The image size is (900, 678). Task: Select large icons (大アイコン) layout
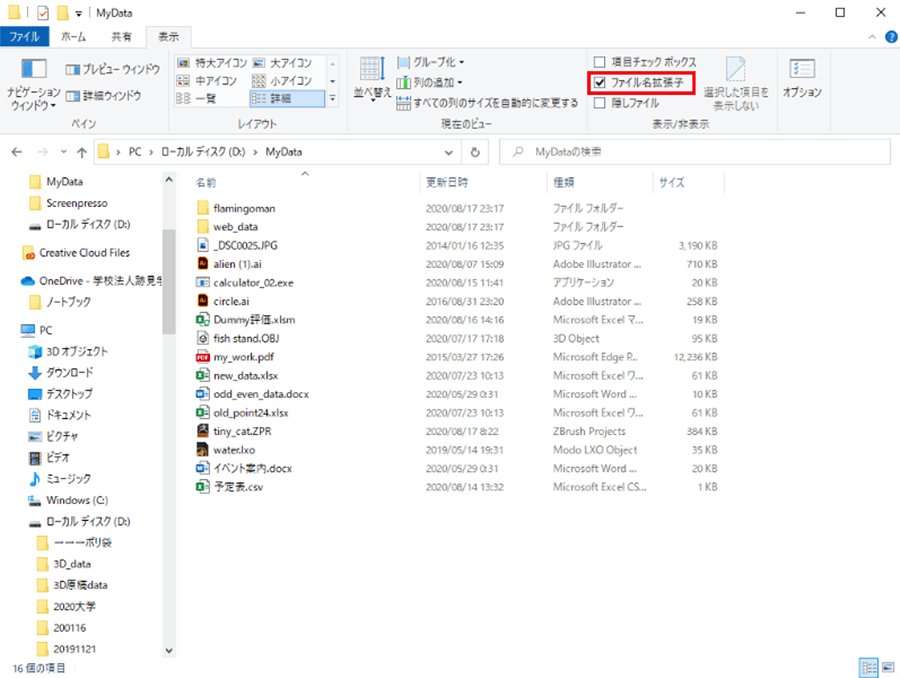click(282, 63)
